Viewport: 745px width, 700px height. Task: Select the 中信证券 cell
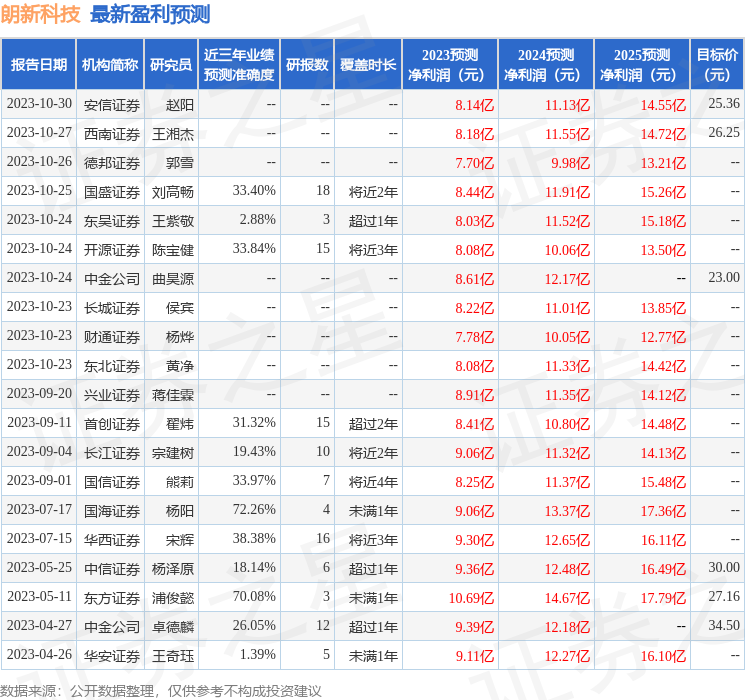pos(112,569)
